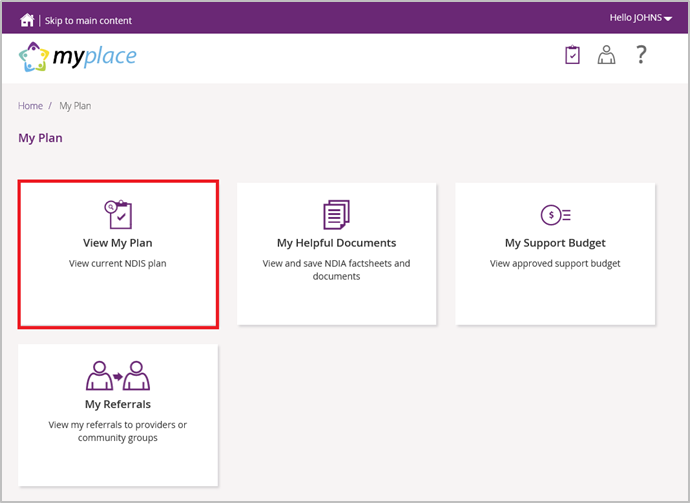This screenshot has height=503, width=690.
Task: Open My Support Budget tile title
Action: pos(555,243)
